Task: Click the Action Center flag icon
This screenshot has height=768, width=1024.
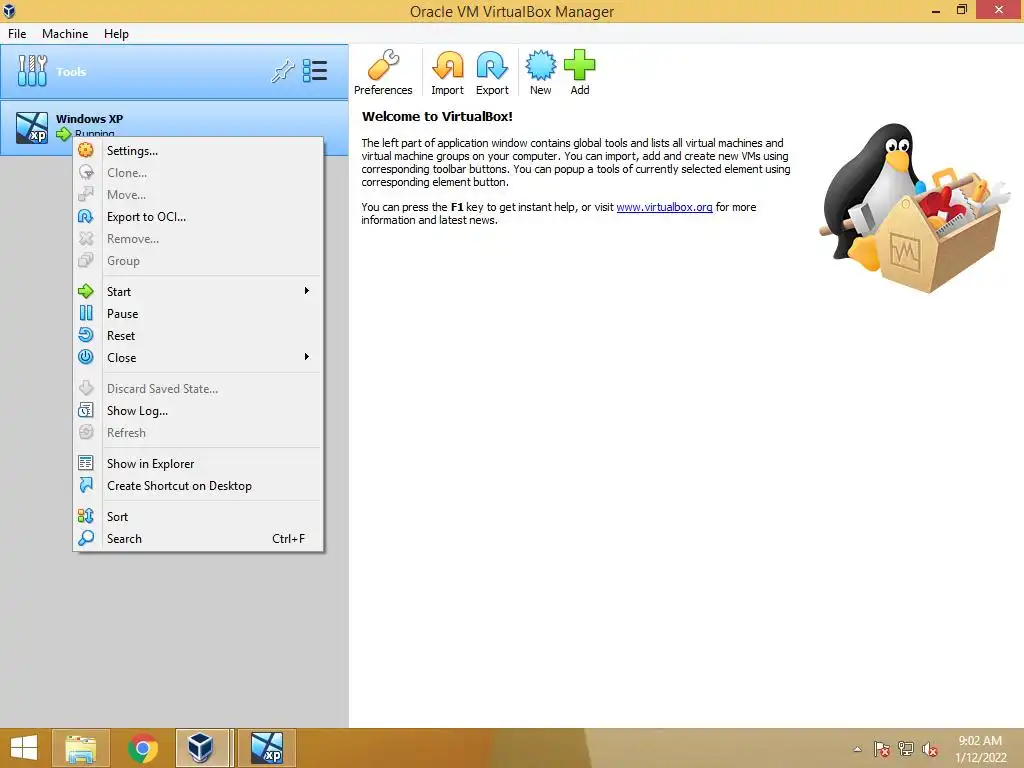Action: [x=882, y=749]
